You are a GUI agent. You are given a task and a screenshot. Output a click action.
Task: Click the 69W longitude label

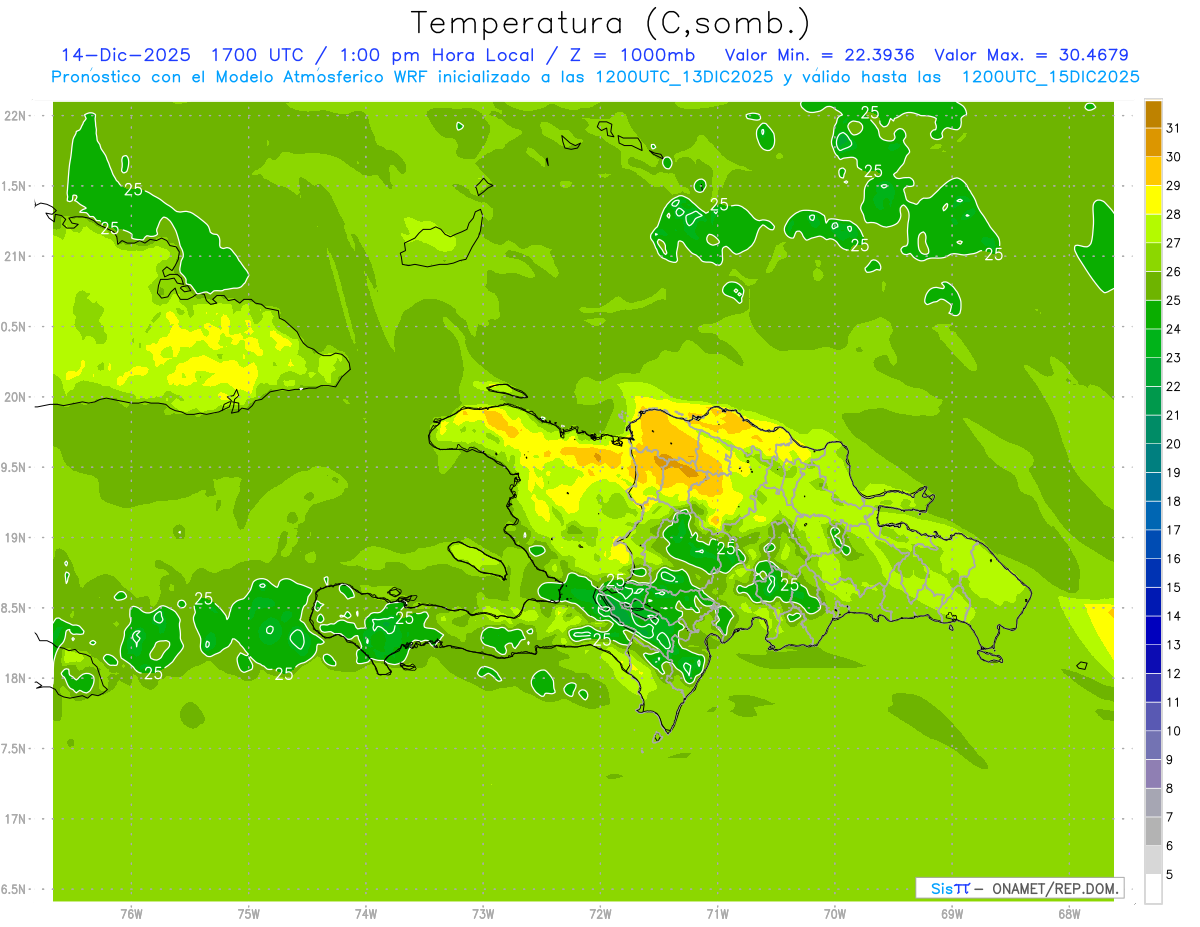pos(952,913)
